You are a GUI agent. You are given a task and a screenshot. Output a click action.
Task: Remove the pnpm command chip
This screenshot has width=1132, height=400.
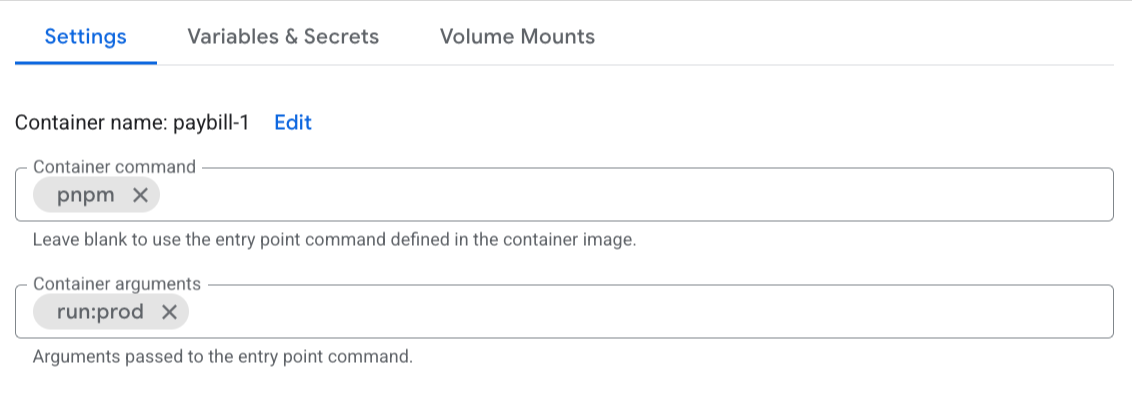point(140,195)
